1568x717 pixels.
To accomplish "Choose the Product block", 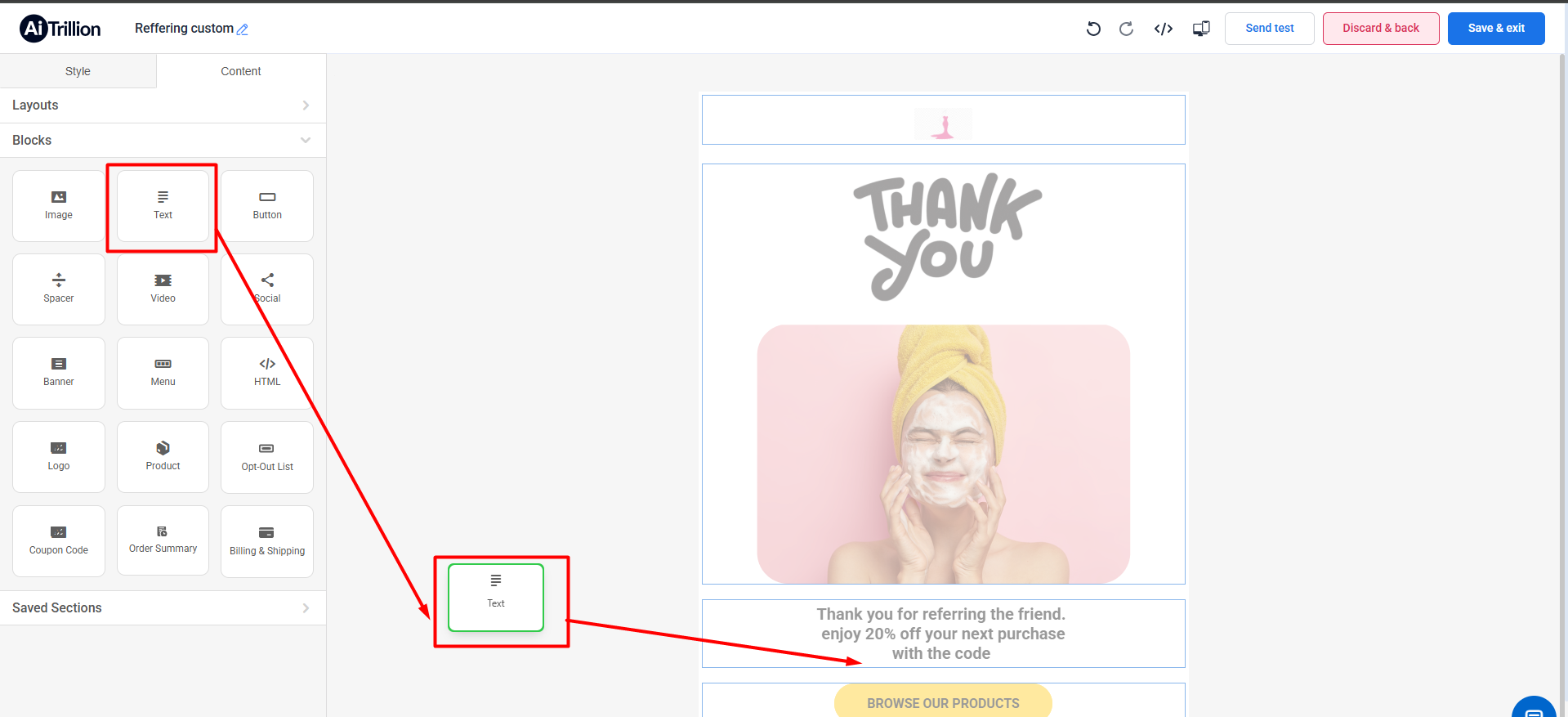I will 163,456.
